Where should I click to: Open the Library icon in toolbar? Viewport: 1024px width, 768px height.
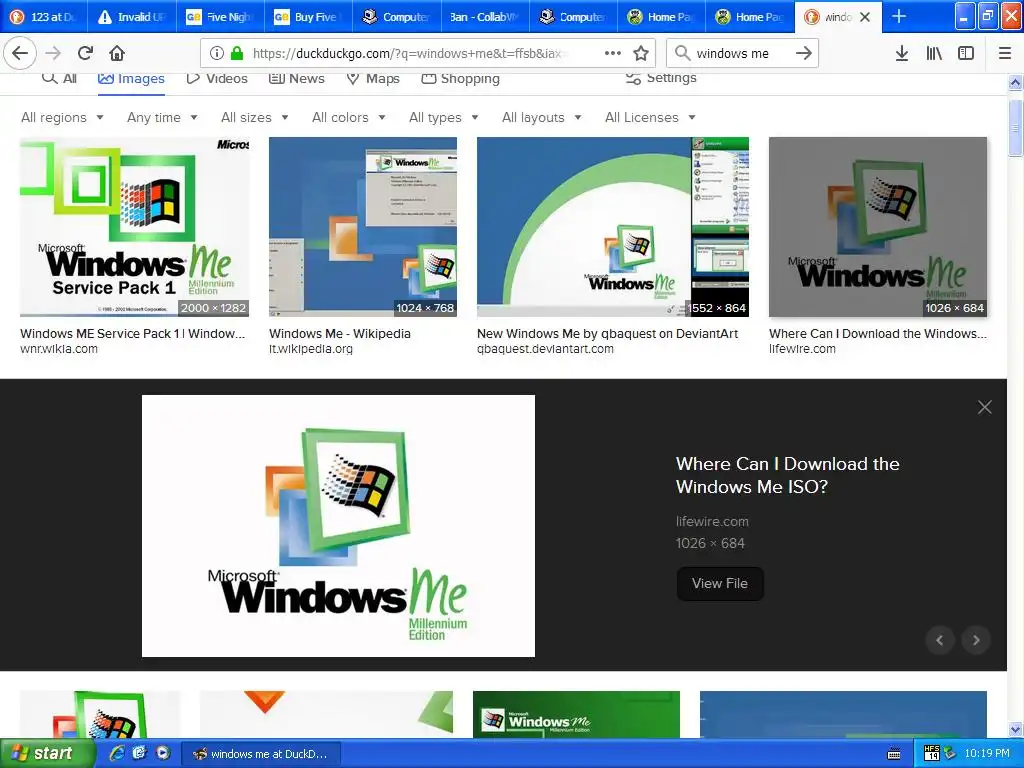pos(934,53)
